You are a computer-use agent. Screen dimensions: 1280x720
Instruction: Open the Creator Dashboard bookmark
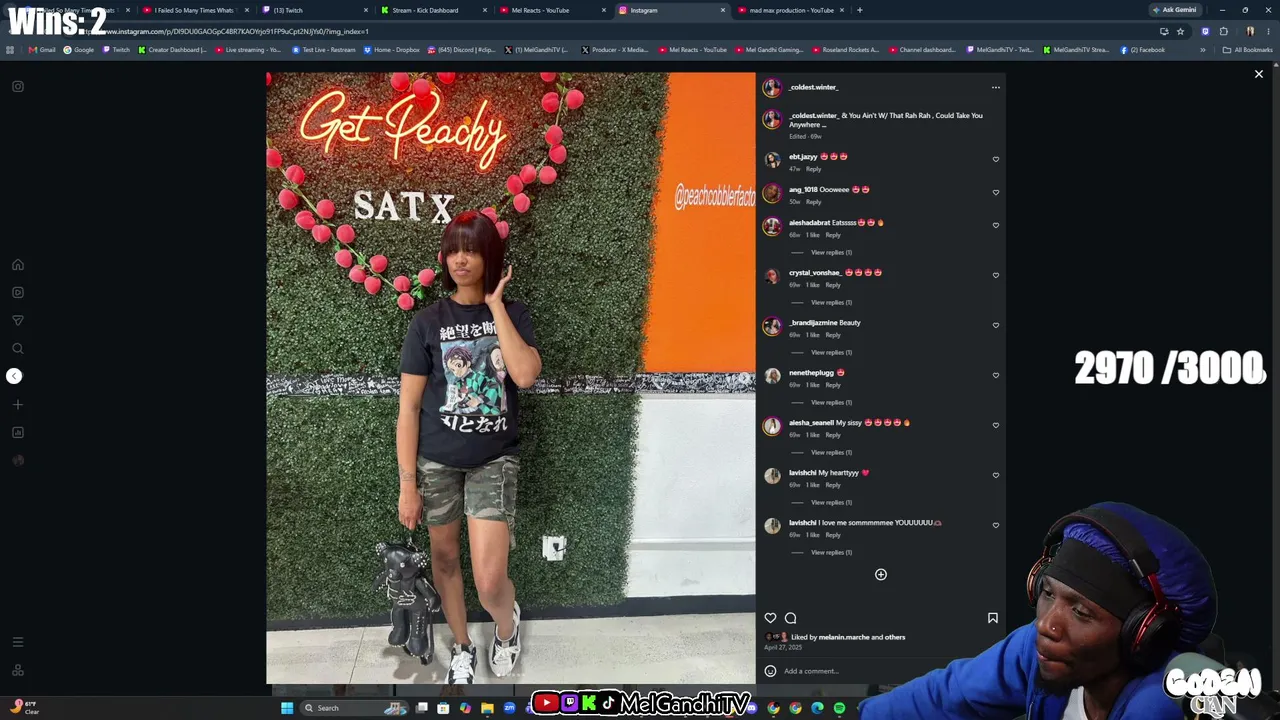[x=172, y=50]
